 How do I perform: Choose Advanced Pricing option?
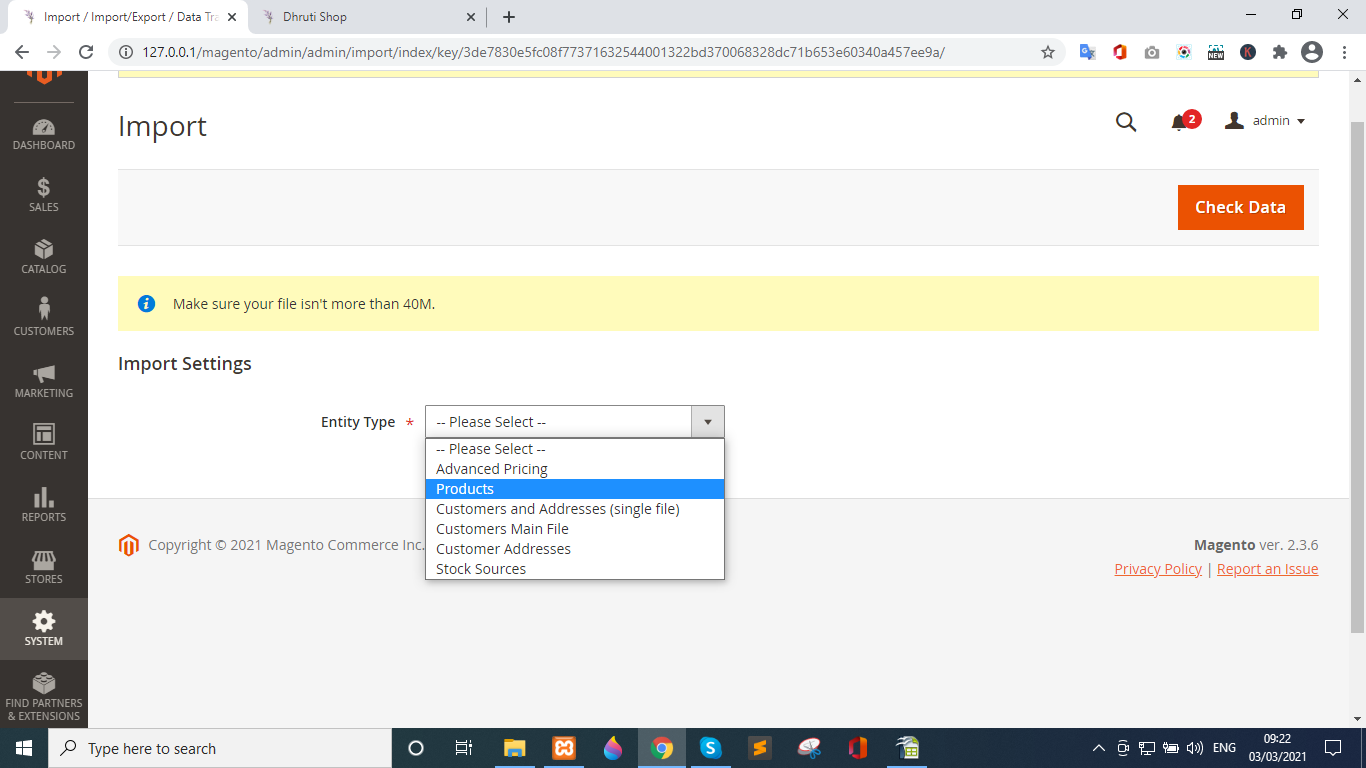click(x=492, y=469)
